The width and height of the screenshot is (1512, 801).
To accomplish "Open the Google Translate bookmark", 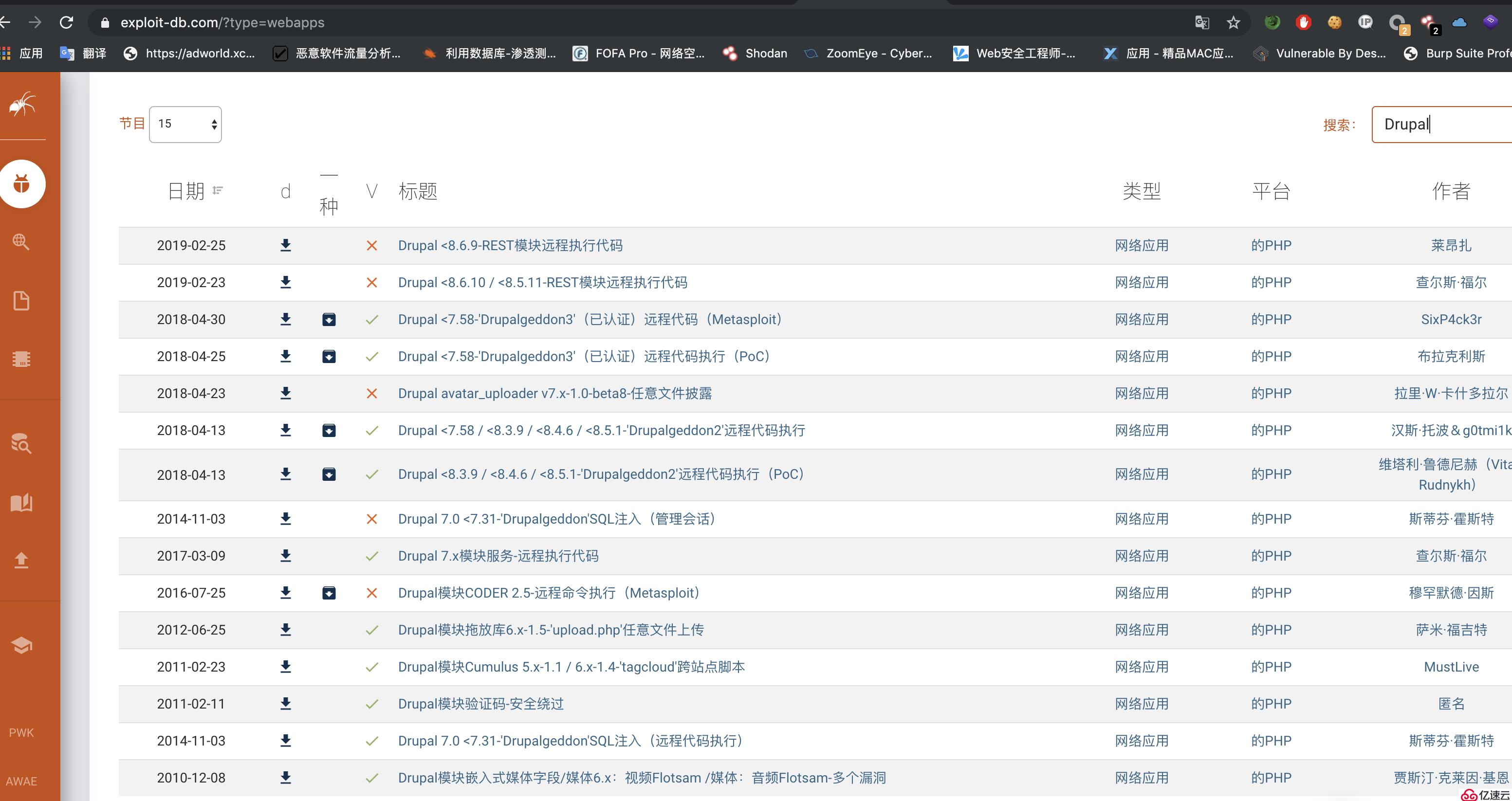I will (83, 54).
